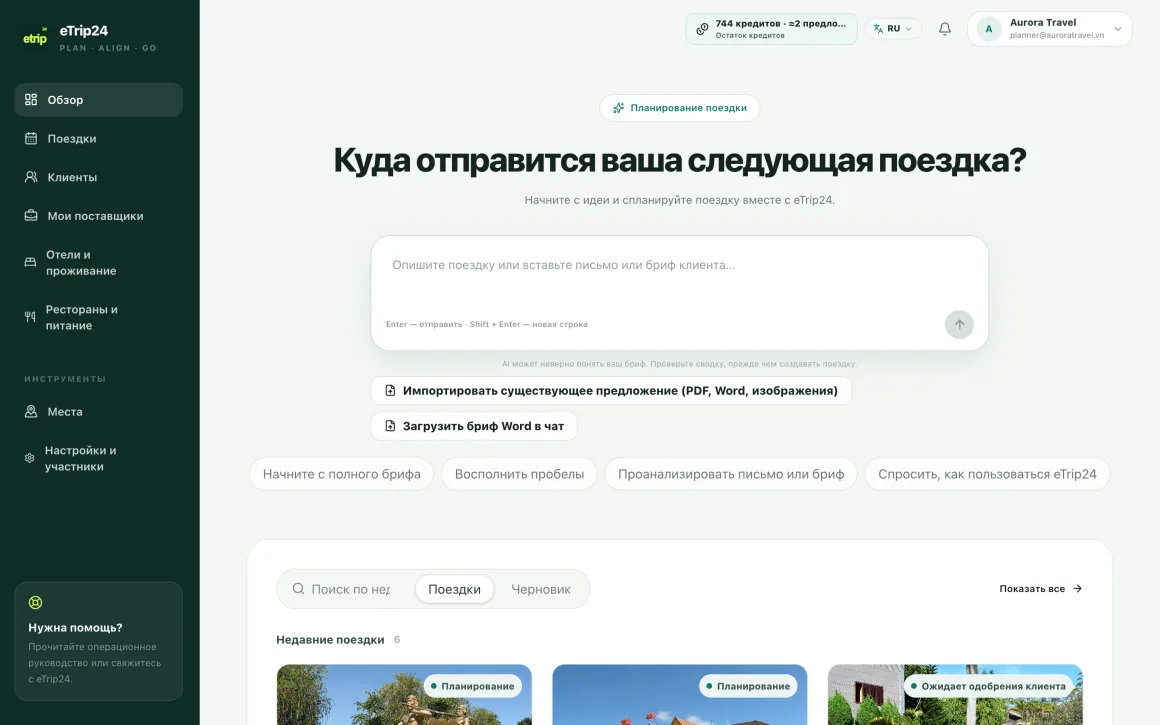Click Показать все link
This screenshot has height=725, width=1160.
coord(1040,589)
